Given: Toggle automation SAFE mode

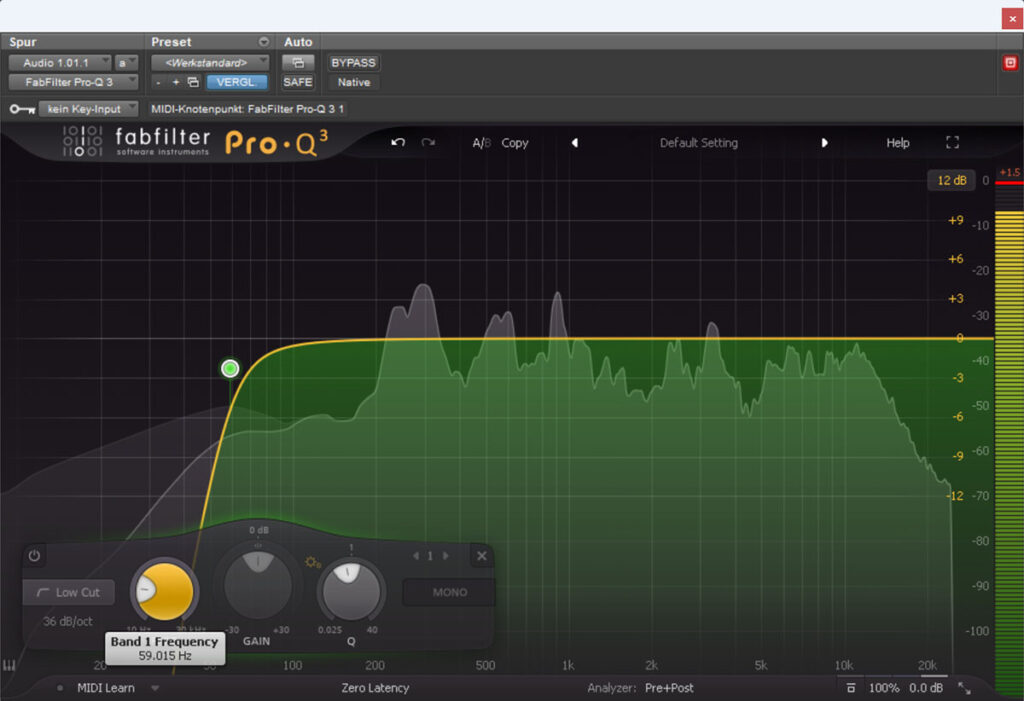Looking at the screenshot, I should tap(298, 82).
